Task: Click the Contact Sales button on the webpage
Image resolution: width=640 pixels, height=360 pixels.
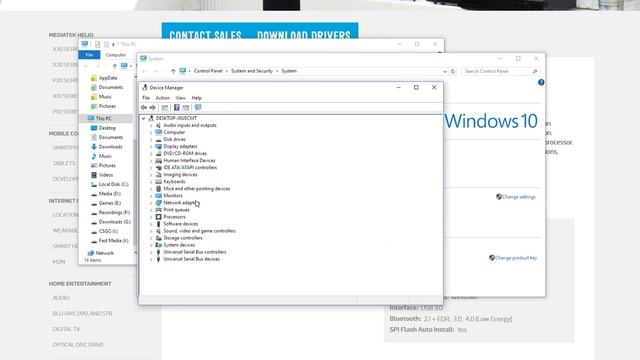Action: click(x=205, y=35)
